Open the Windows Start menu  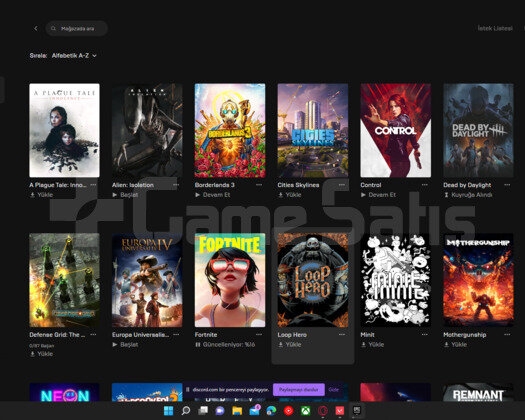coord(168,410)
